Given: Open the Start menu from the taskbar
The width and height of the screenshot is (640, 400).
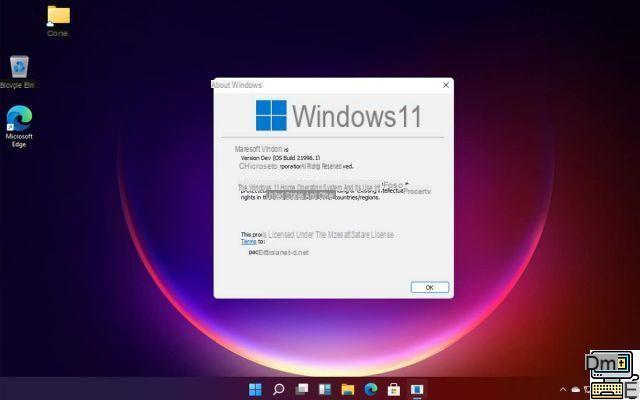Looking at the screenshot, I should 255,389.
